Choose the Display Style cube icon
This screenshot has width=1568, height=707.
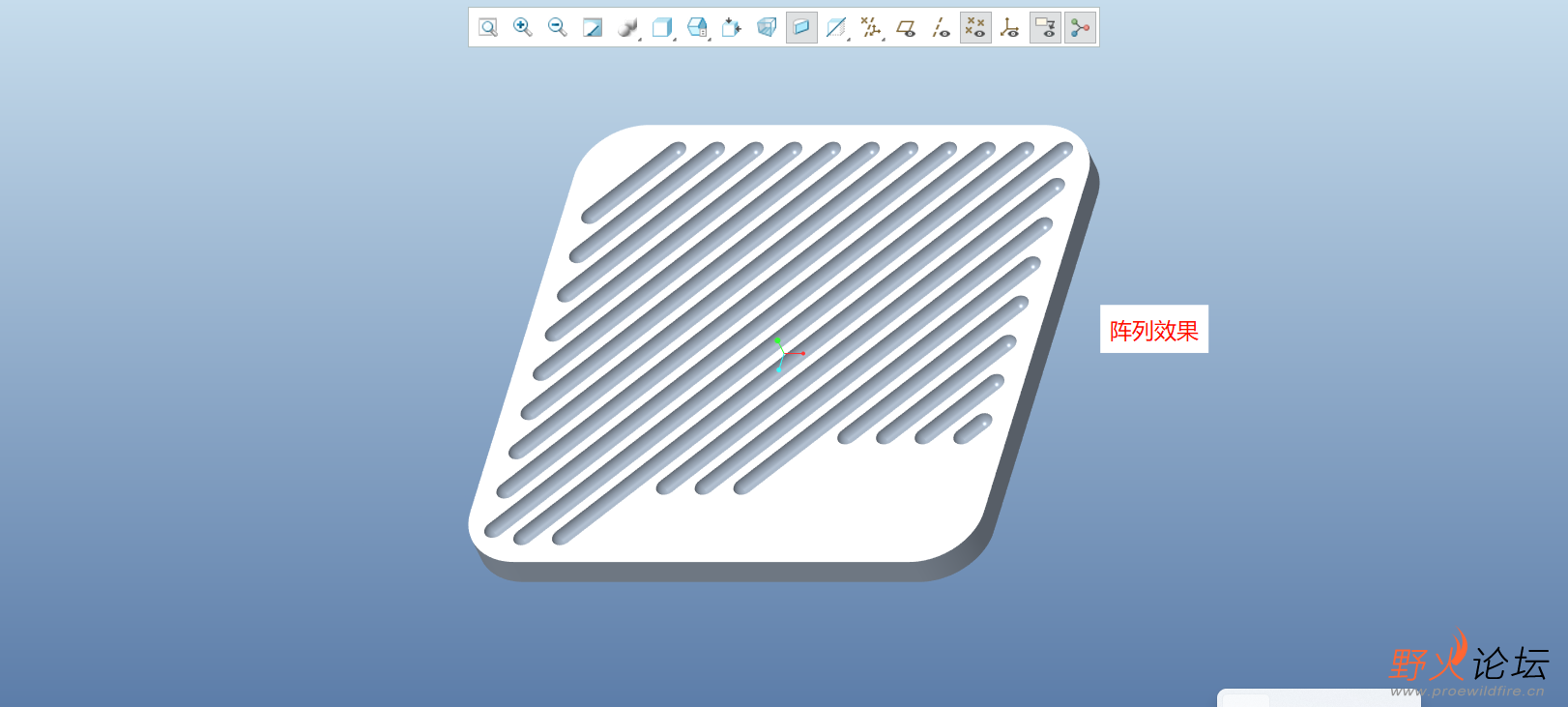click(x=661, y=27)
